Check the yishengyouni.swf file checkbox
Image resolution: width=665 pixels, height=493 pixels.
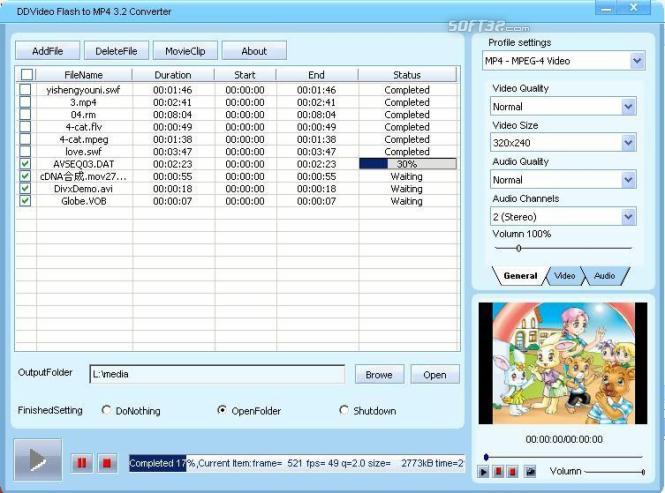25,90
